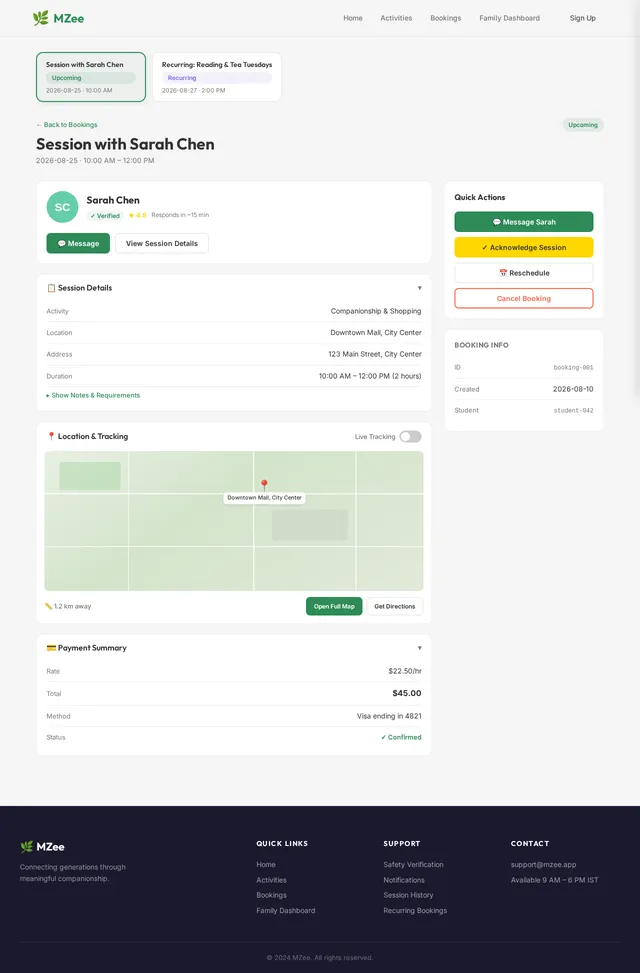Screen dimensions: 640x973
Task: Click the MZee leaf logo in the footer
Action: pos(27,846)
